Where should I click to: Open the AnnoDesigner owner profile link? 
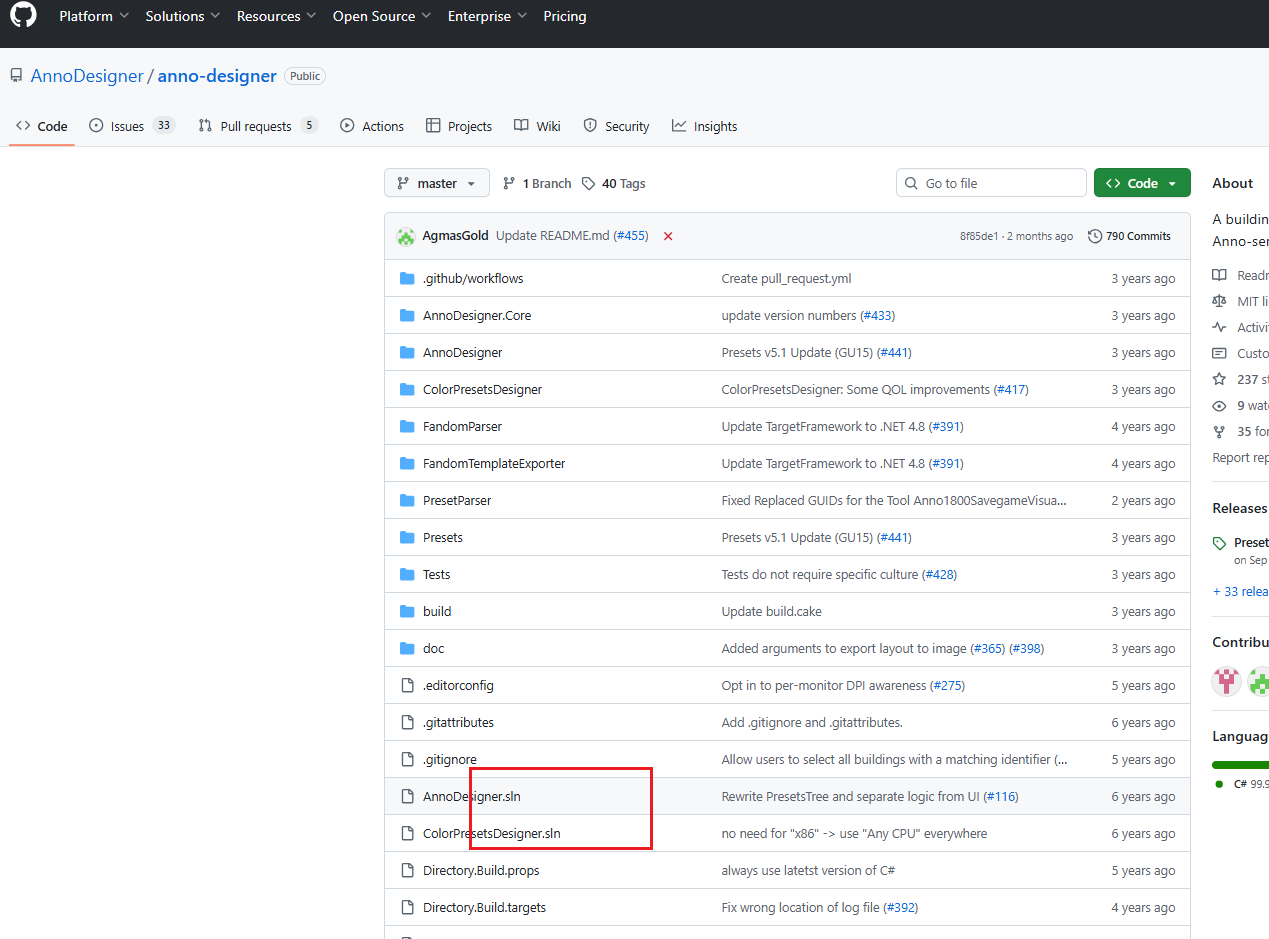tap(87, 76)
